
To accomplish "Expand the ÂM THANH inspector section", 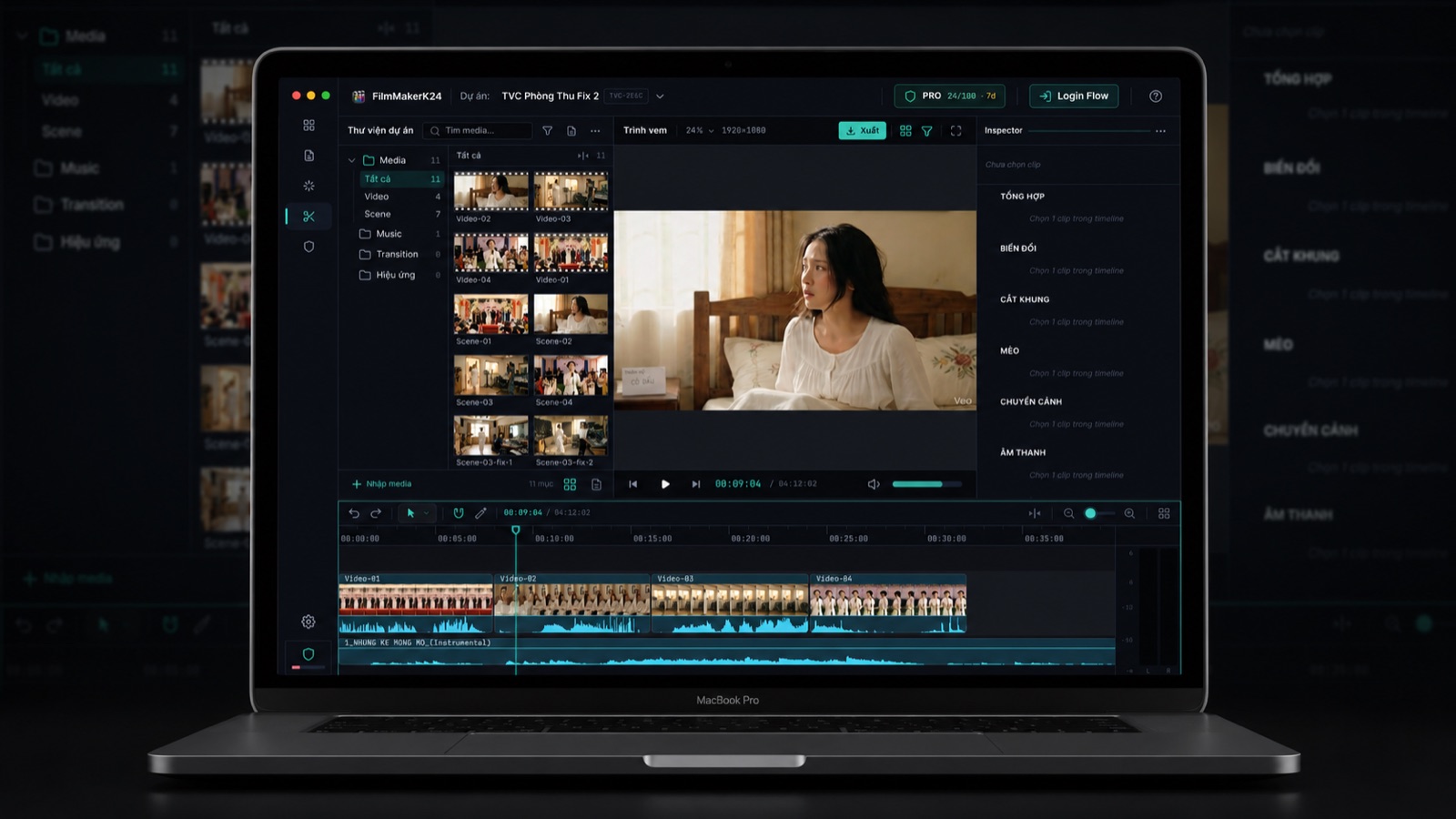I will 1023,452.
